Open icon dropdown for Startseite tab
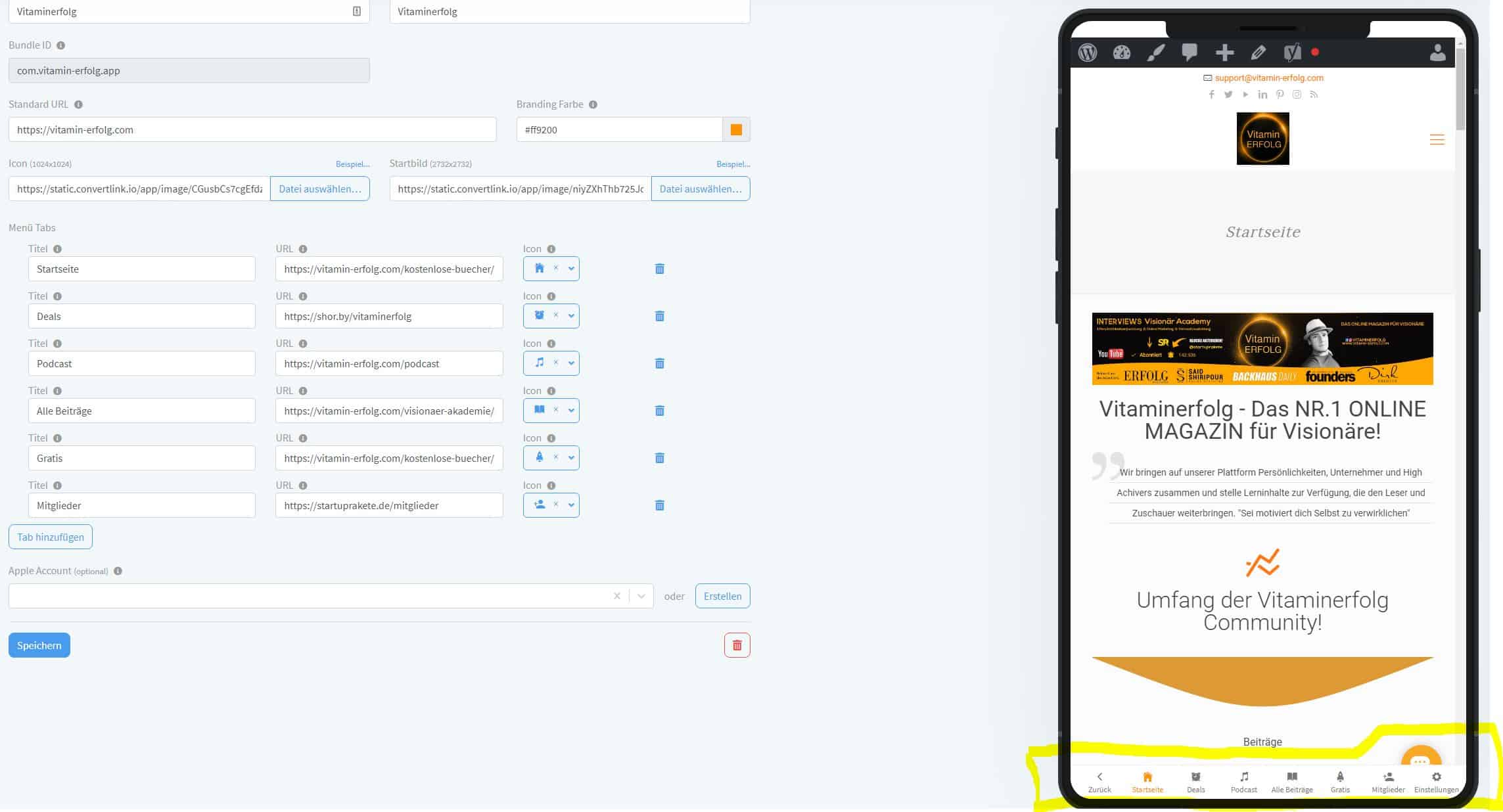 click(571, 269)
